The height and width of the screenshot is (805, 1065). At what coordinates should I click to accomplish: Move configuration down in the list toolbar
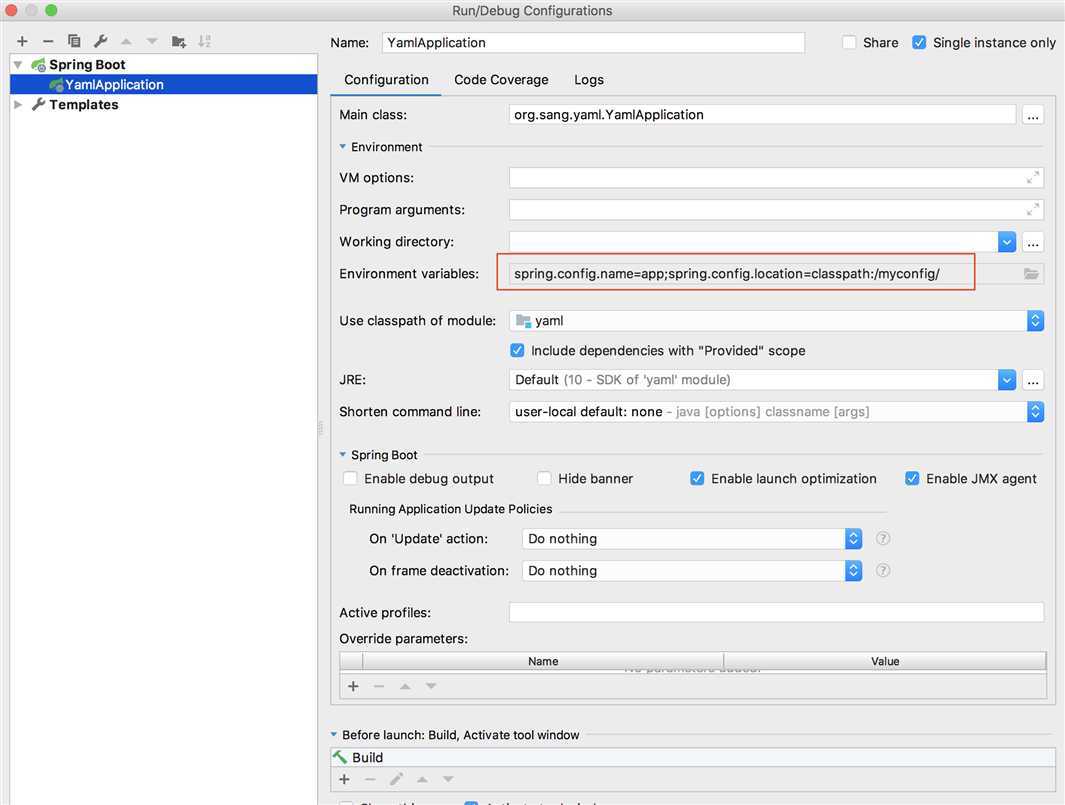[152, 41]
